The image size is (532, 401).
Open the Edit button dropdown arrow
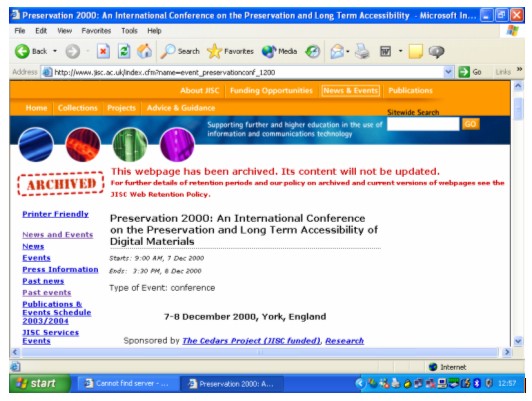click(401, 51)
